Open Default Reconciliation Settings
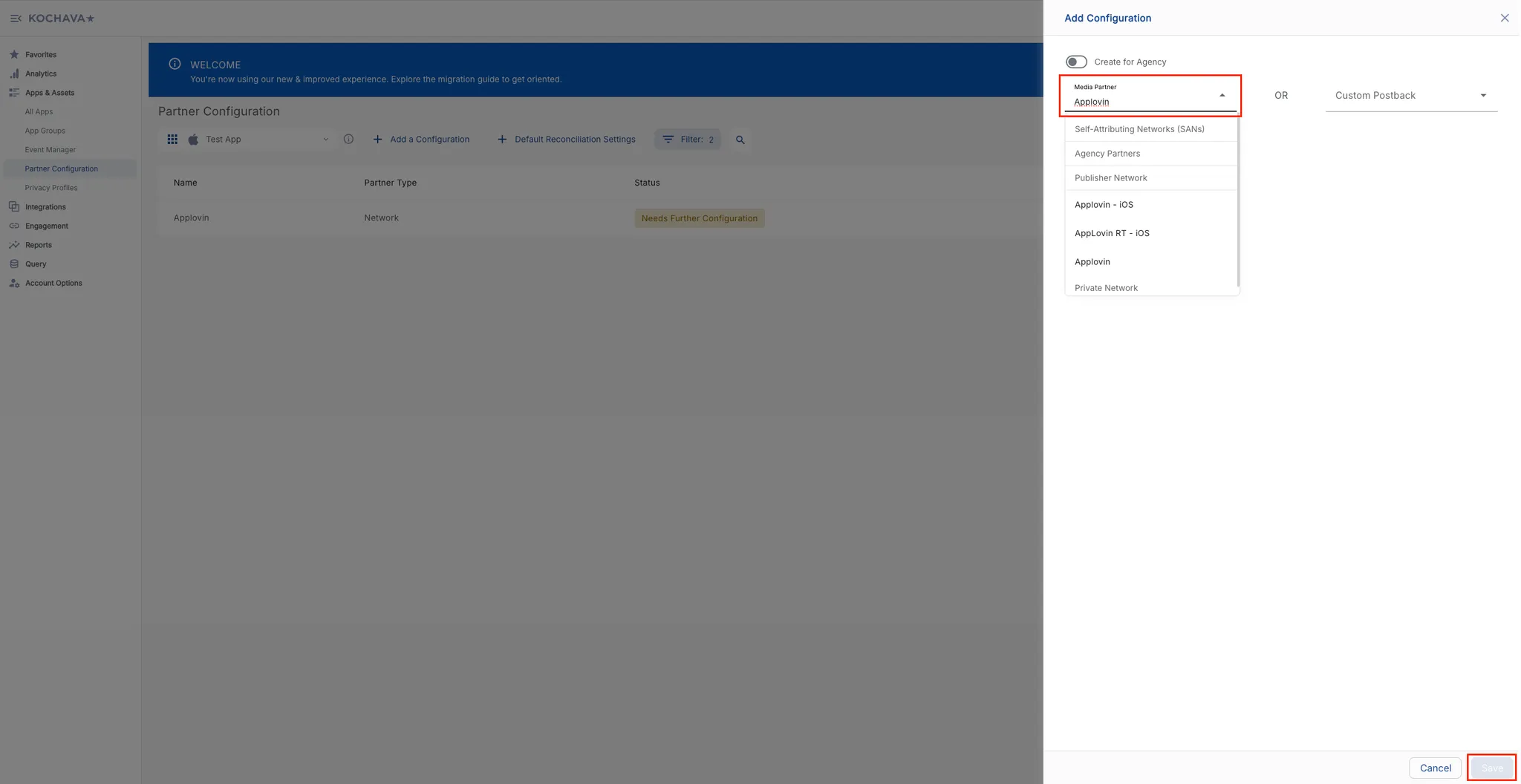Viewport: 1521px width, 784px height. [566, 139]
